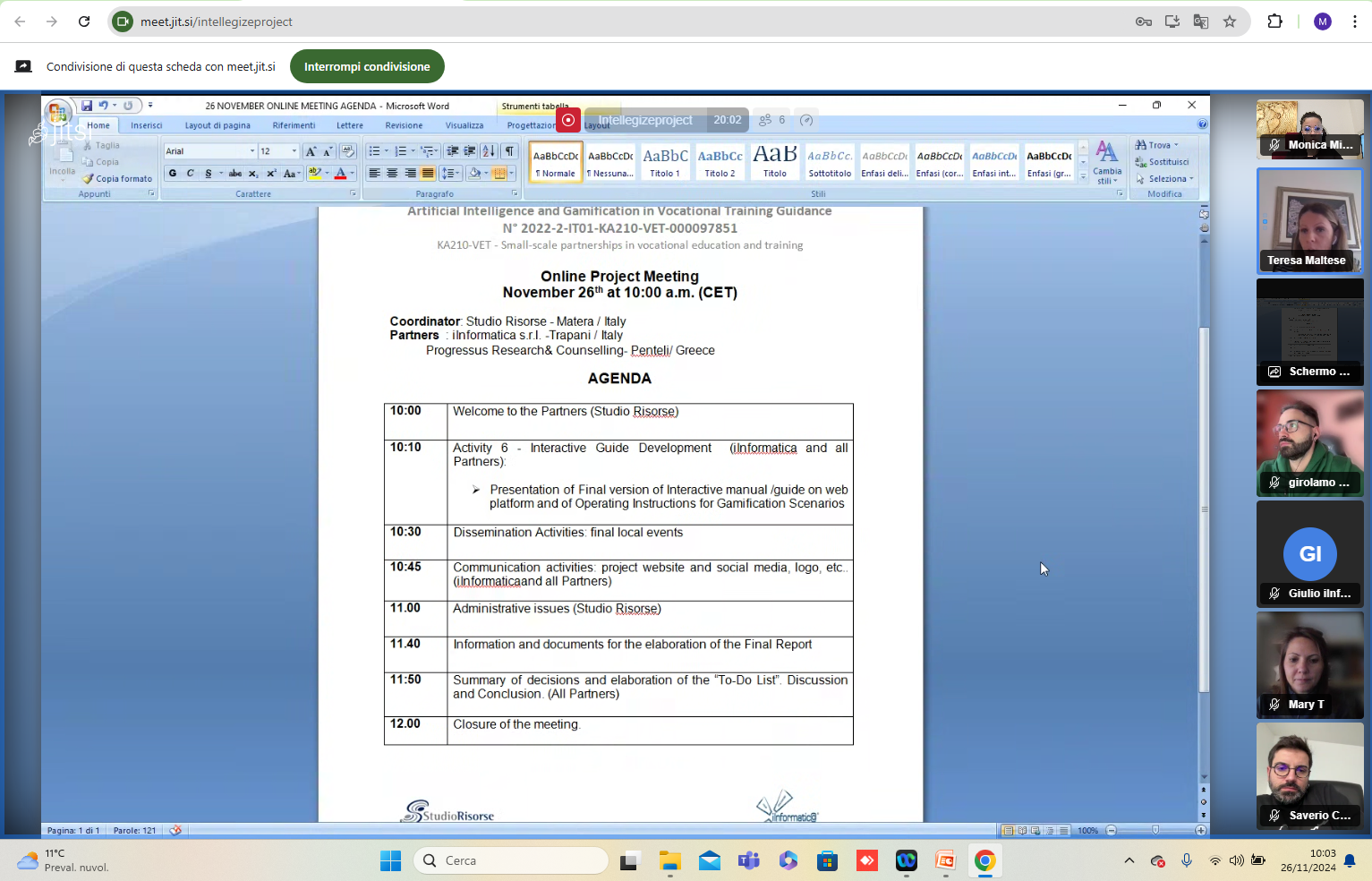Toggle bold (G) formatting

coord(173,174)
